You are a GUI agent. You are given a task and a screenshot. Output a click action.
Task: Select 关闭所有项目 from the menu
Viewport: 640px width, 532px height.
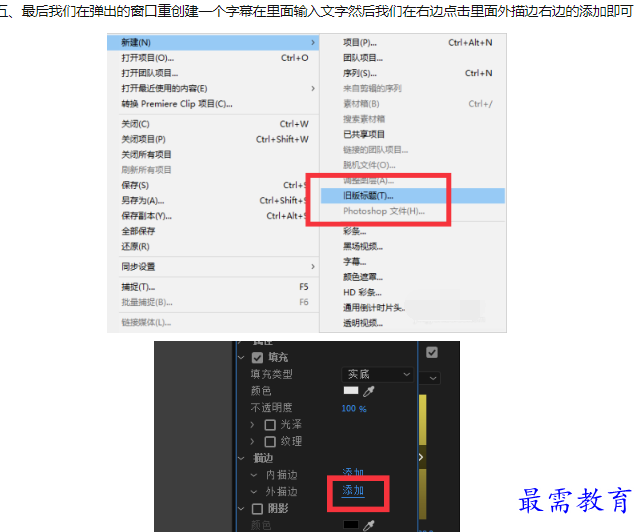click(x=213, y=154)
